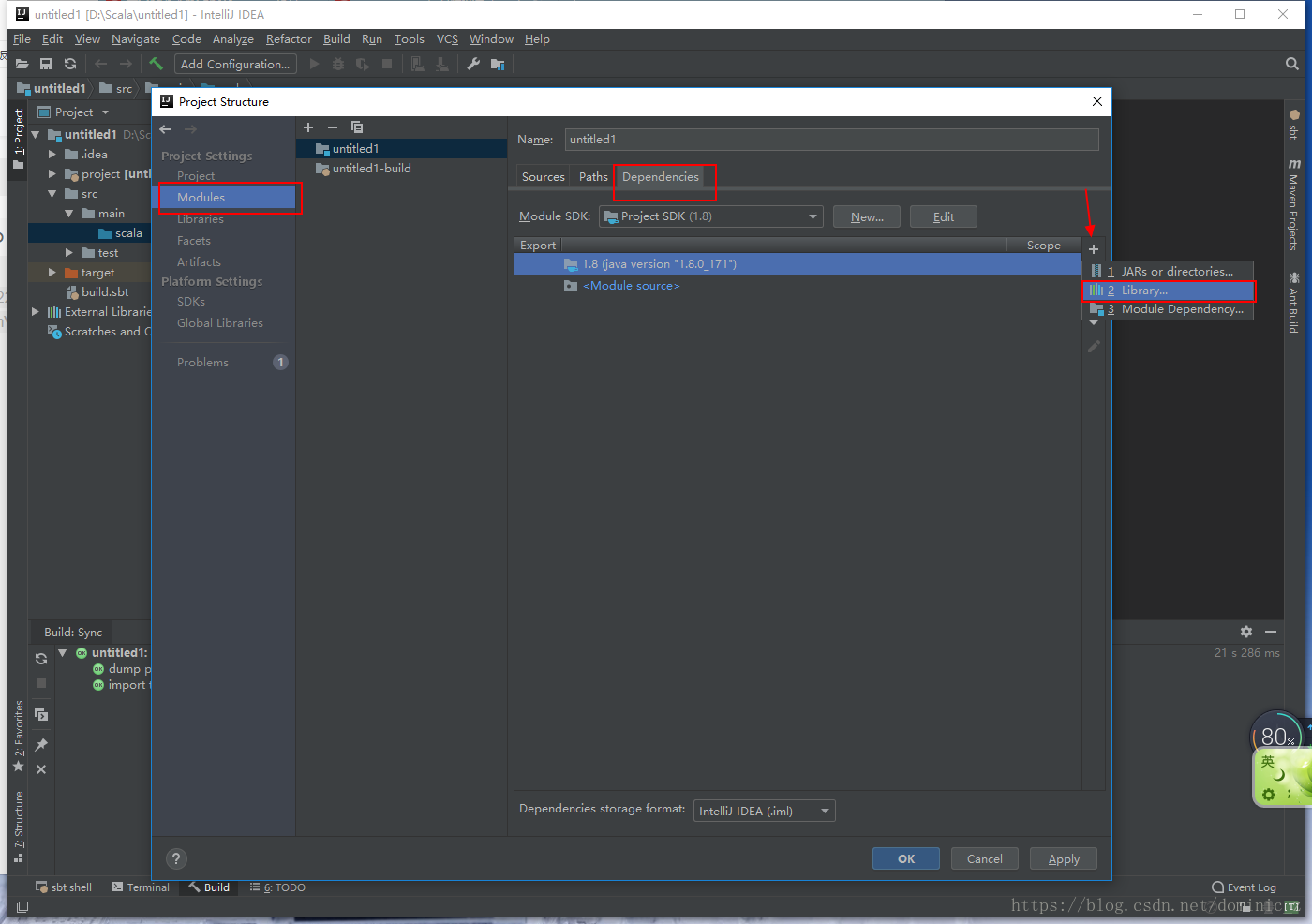Viewport: 1312px width, 924px height.
Task: Expand test folder node
Action: coord(69,253)
